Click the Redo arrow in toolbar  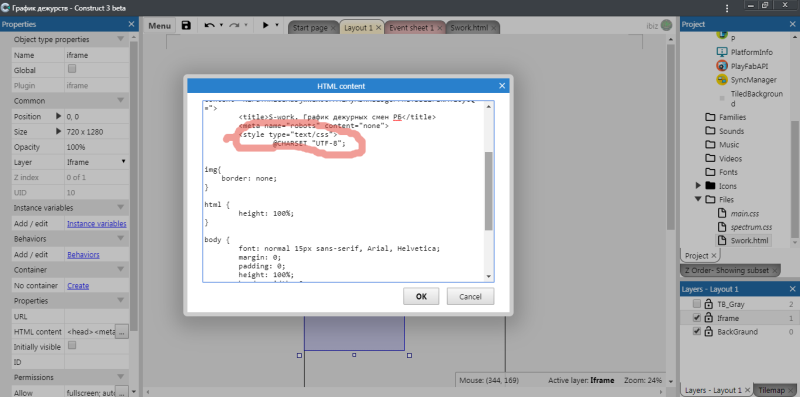(234, 26)
